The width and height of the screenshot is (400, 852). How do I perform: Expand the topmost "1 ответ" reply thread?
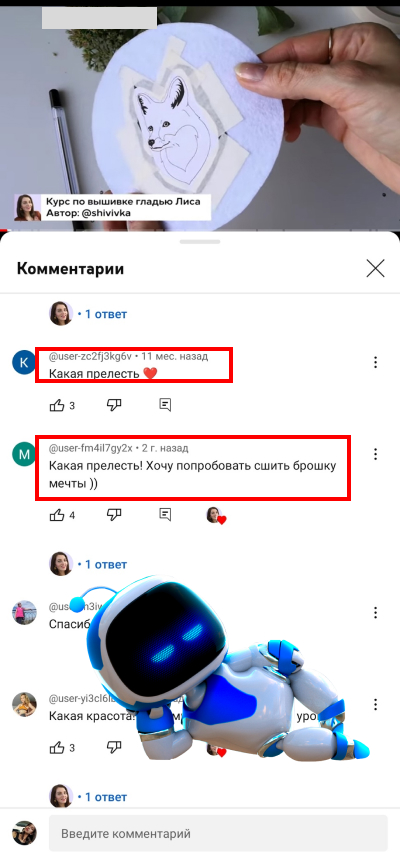point(102,314)
